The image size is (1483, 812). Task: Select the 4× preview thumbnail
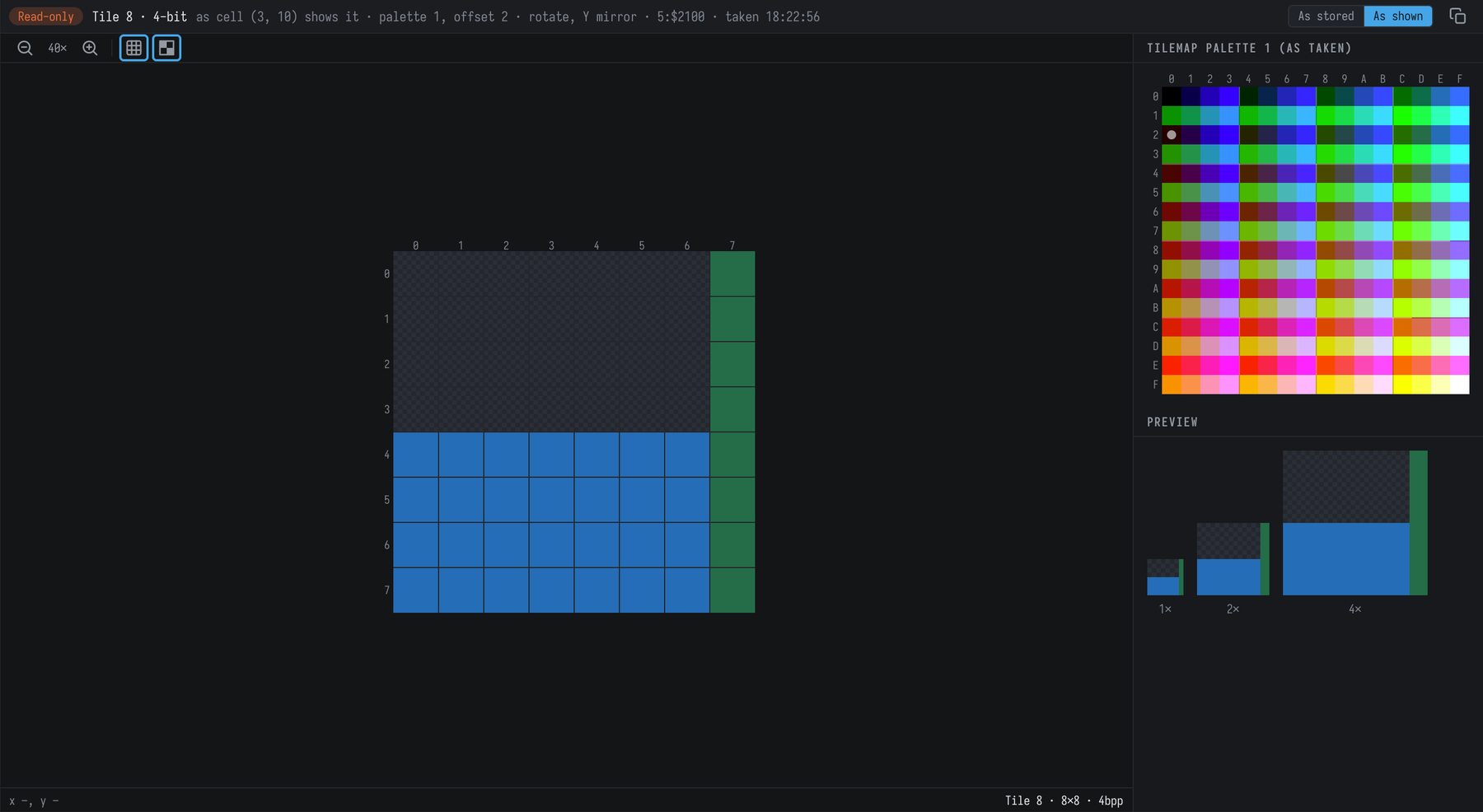[1355, 523]
